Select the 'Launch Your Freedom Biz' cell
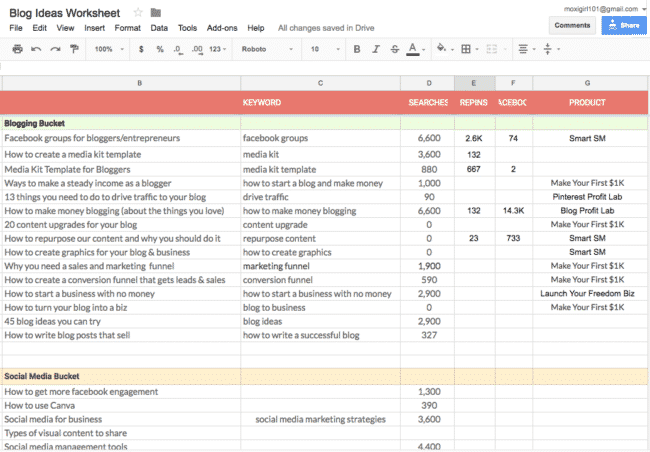The width and height of the screenshot is (650, 452). tap(590, 294)
